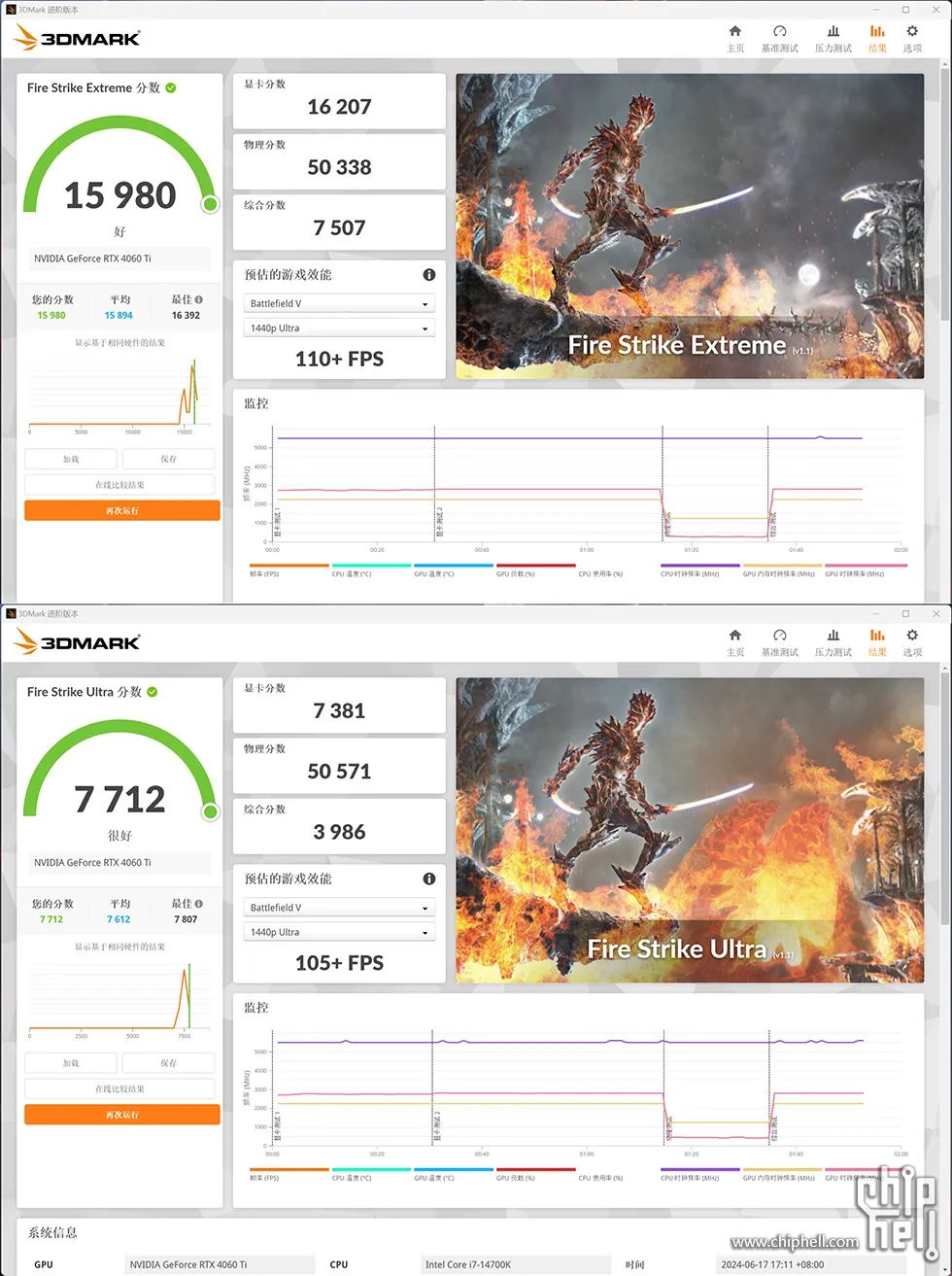This screenshot has width=952, height=1276.
Task: Click info icon next to 最佳 16 392
Action: [199, 299]
